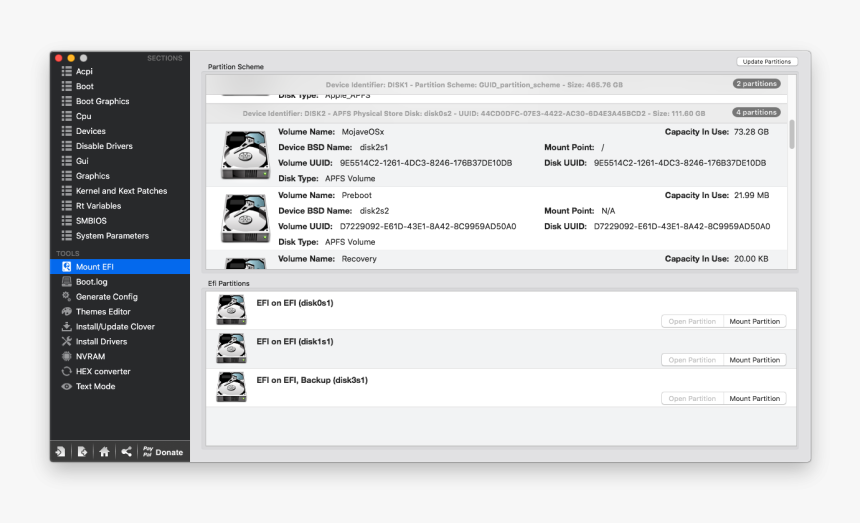860x523 pixels.
Task: Select Kernel and Kext Patches
Action: [120, 191]
